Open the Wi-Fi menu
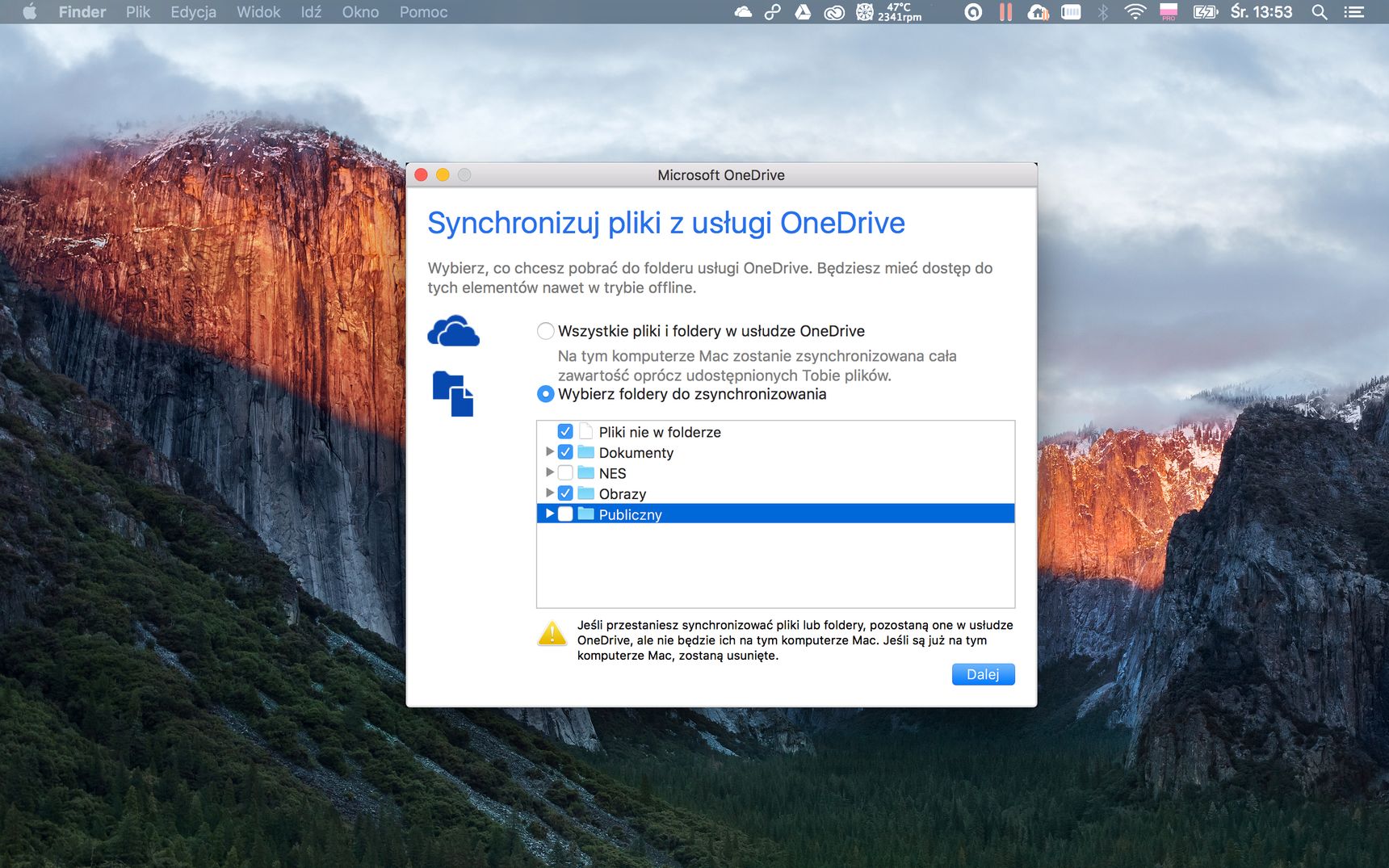The image size is (1389, 868). point(1135,12)
